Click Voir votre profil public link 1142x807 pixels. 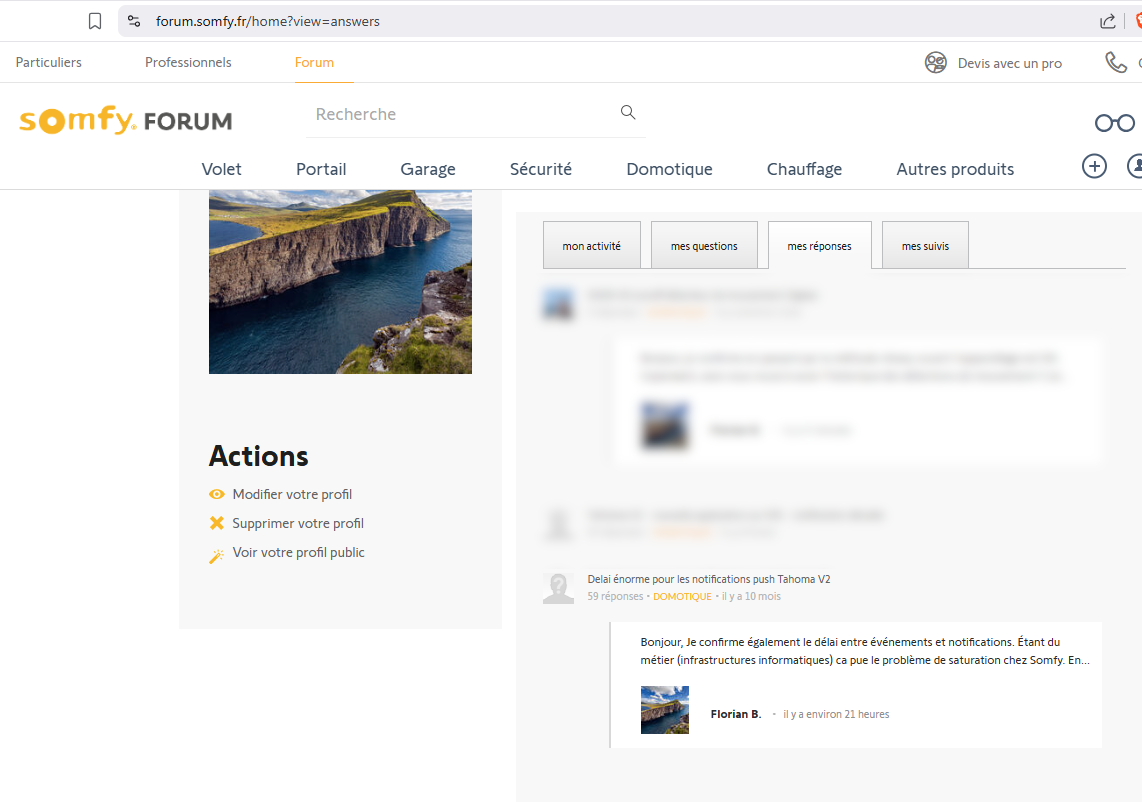click(x=298, y=552)
